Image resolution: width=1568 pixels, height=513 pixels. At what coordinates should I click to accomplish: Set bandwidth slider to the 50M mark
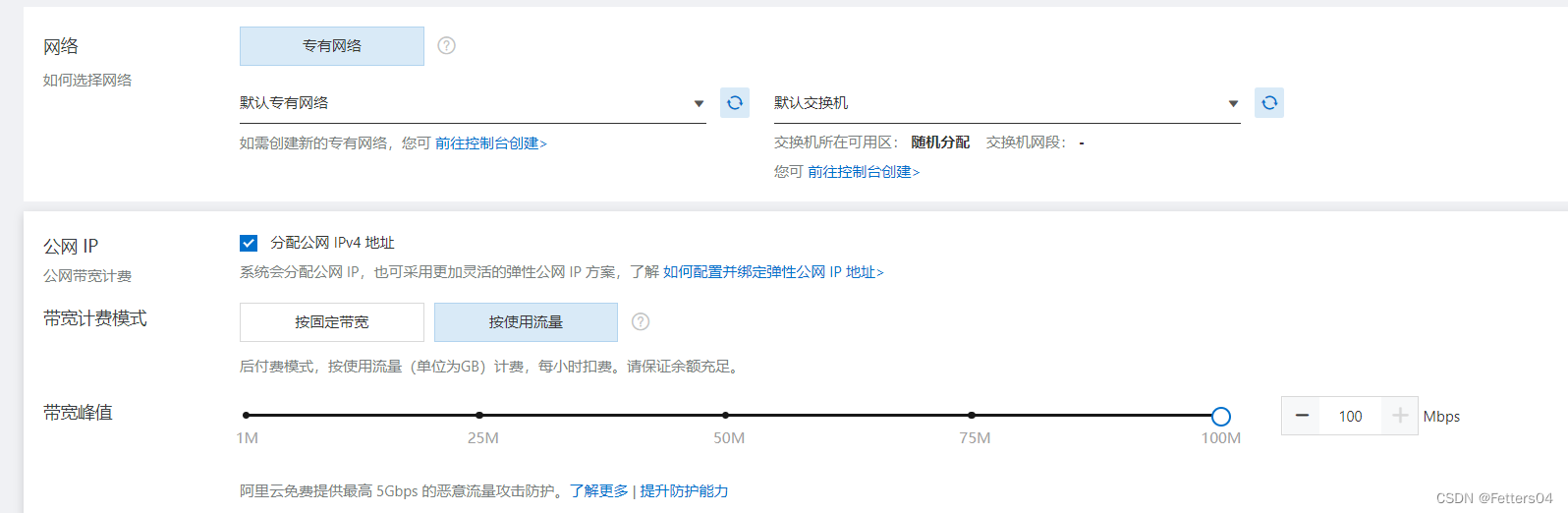click(725, 416)
